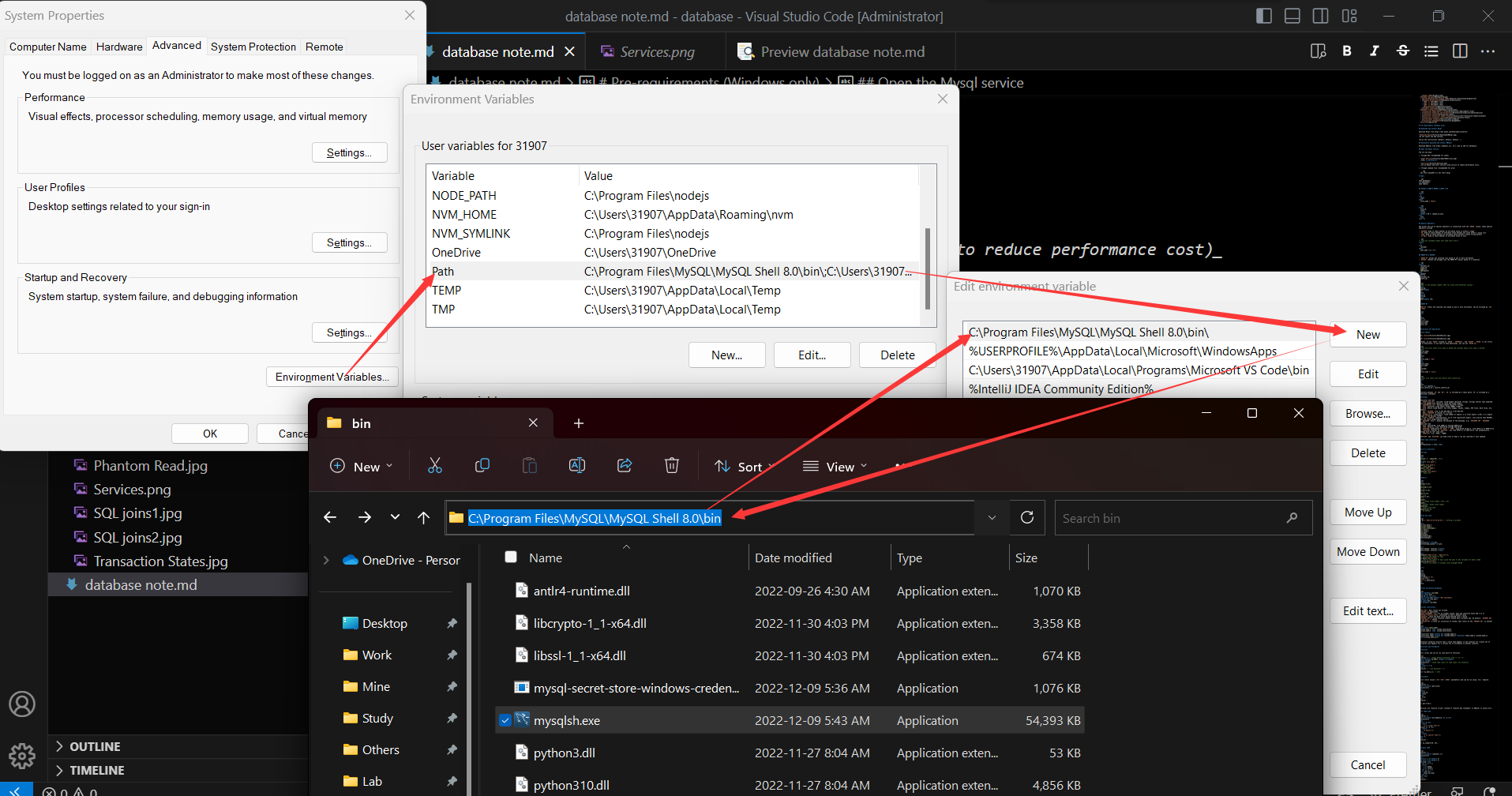The image size is (1512, 796).
Task: Go forward in File Explorer
Action: click(364, 517)
